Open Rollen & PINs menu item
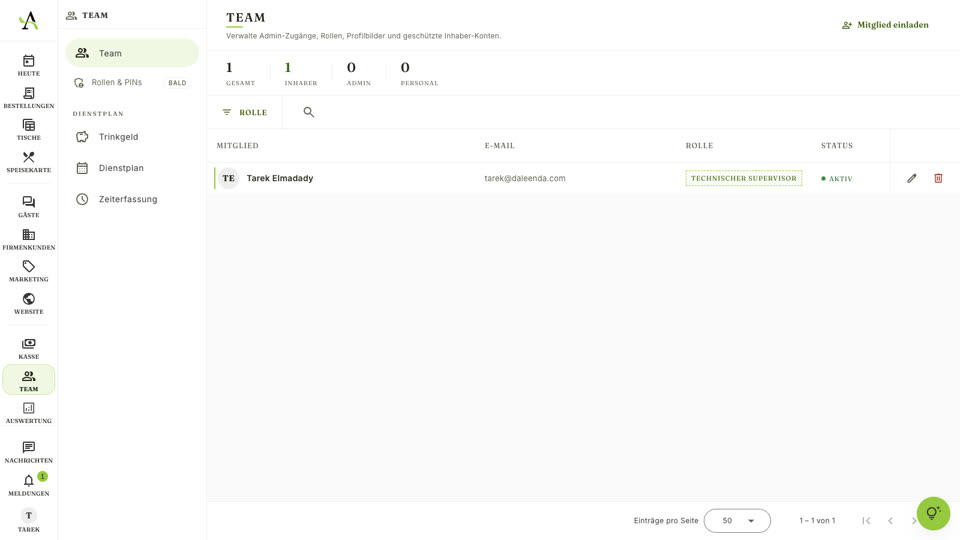960x540 pixels. click(x=132, y=83)
